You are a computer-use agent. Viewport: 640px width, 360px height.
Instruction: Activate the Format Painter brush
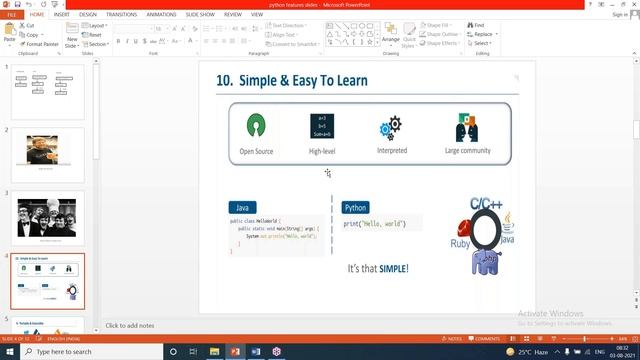click(39, 44)
